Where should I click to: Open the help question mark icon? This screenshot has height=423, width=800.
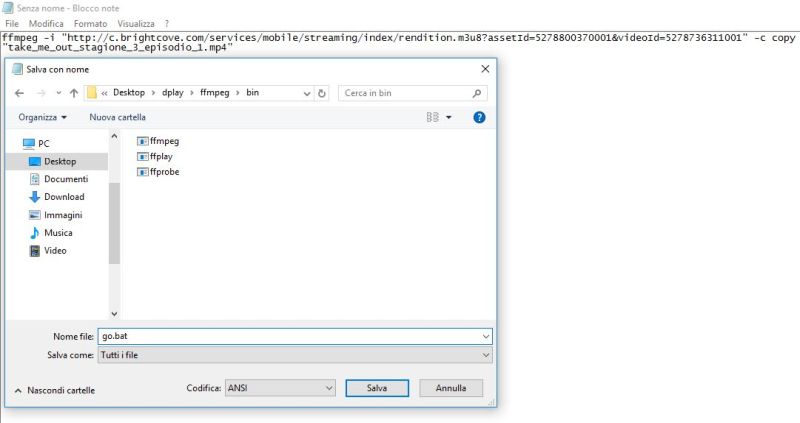coord(479,117)
